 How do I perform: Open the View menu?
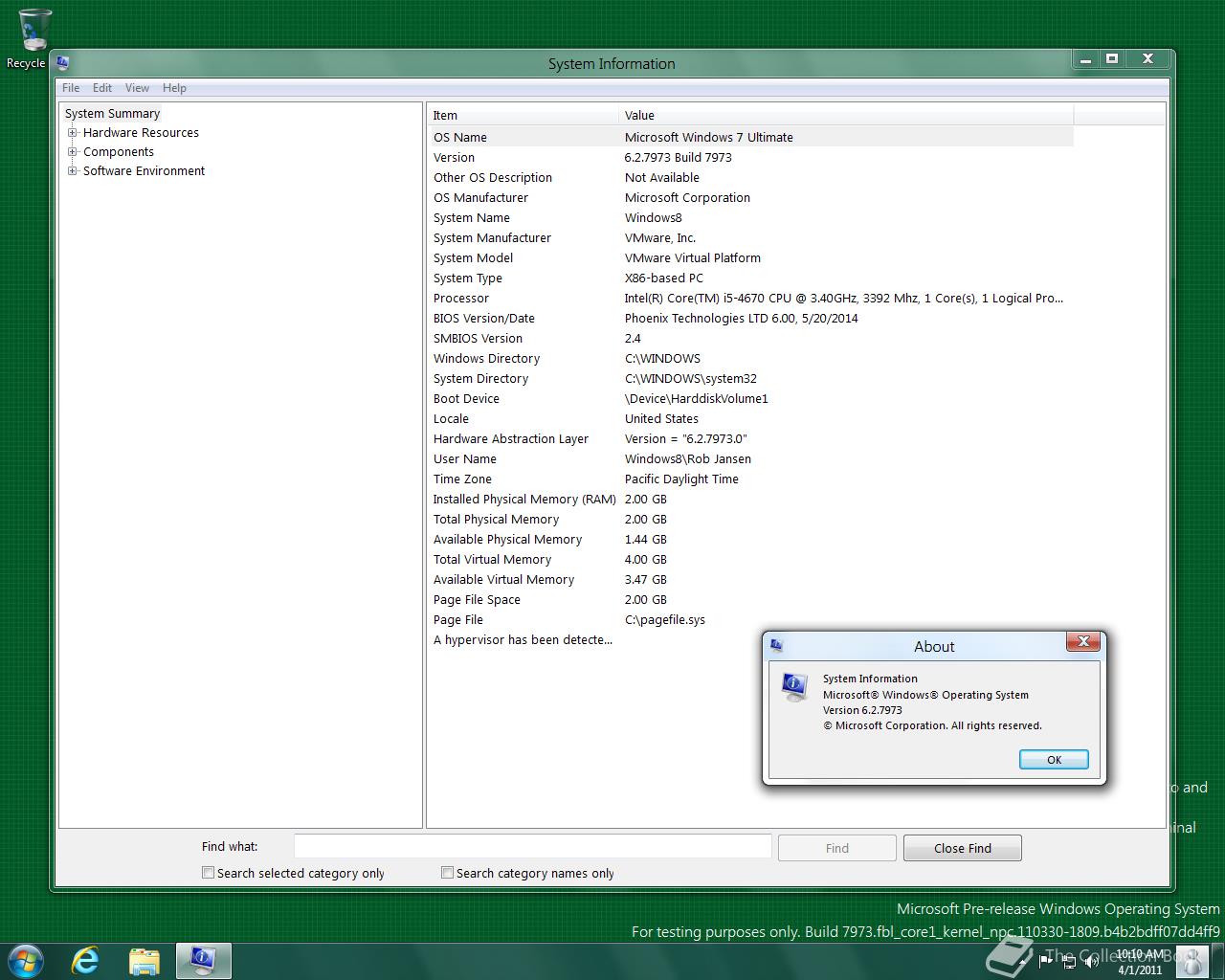click(137, 88)
